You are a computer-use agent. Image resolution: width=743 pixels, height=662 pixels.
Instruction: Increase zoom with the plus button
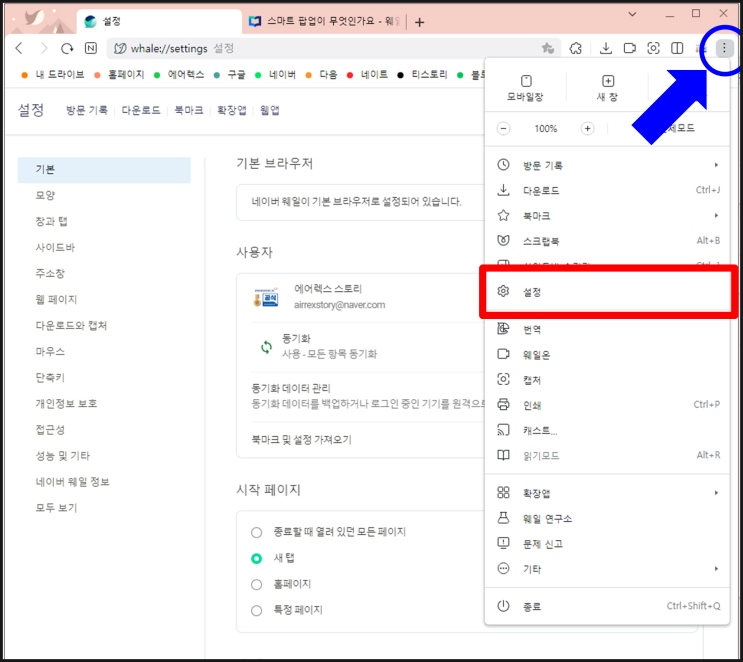(x=587, y=128)
